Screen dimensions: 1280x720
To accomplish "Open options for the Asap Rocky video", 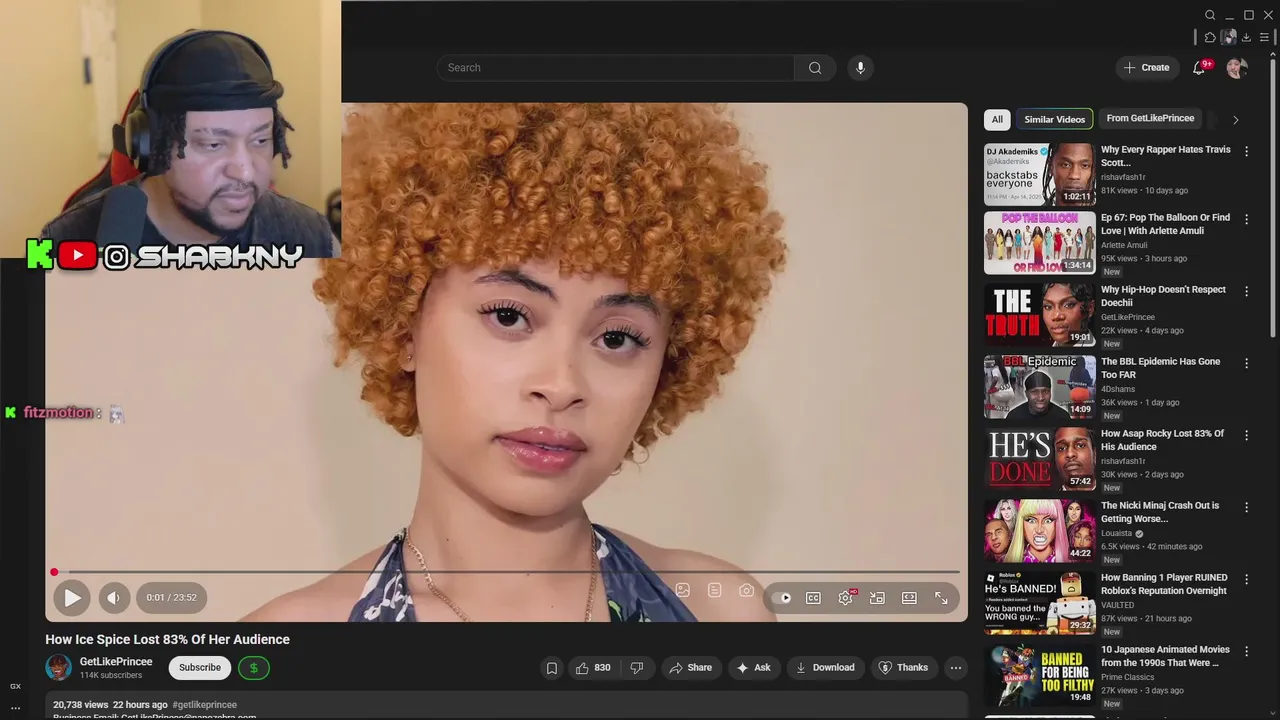I will click(1246, 435).
